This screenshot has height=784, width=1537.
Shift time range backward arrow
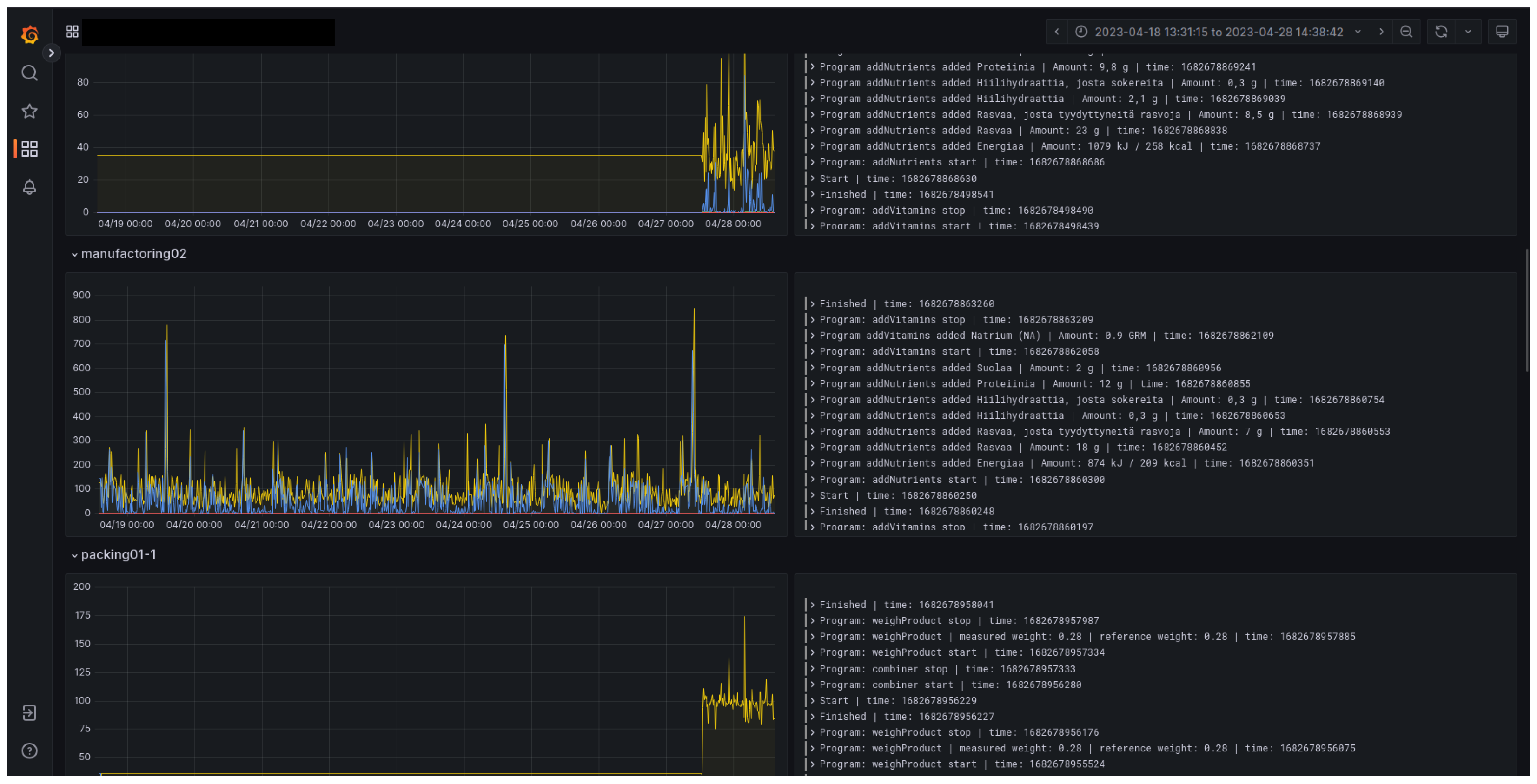coord(1057,32)
